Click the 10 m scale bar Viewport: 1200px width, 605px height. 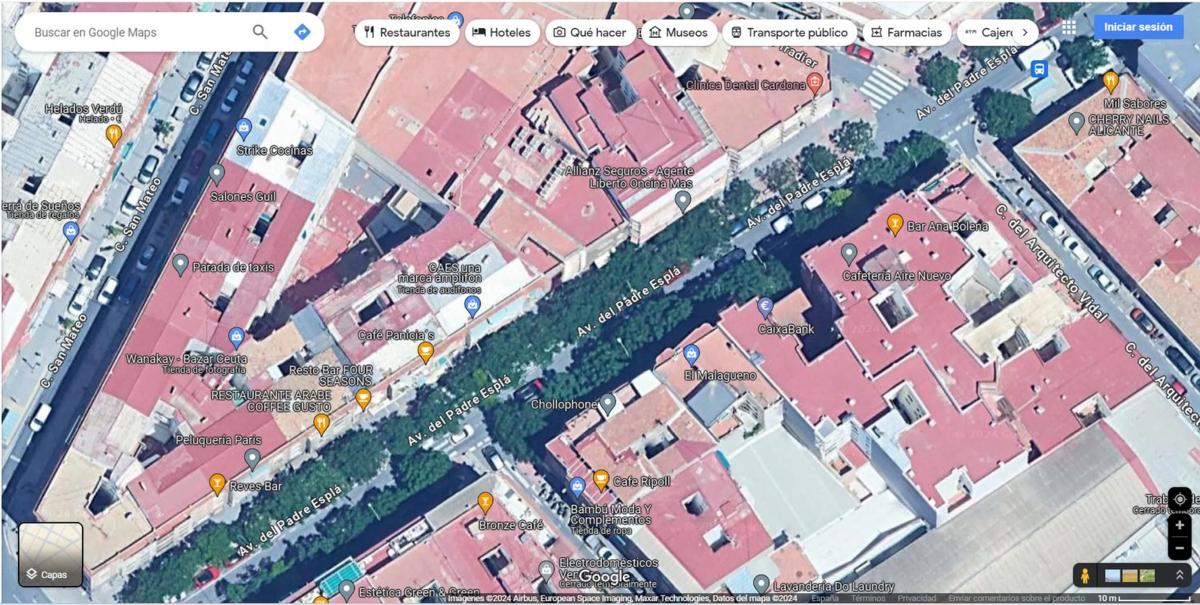(1144, 598)
